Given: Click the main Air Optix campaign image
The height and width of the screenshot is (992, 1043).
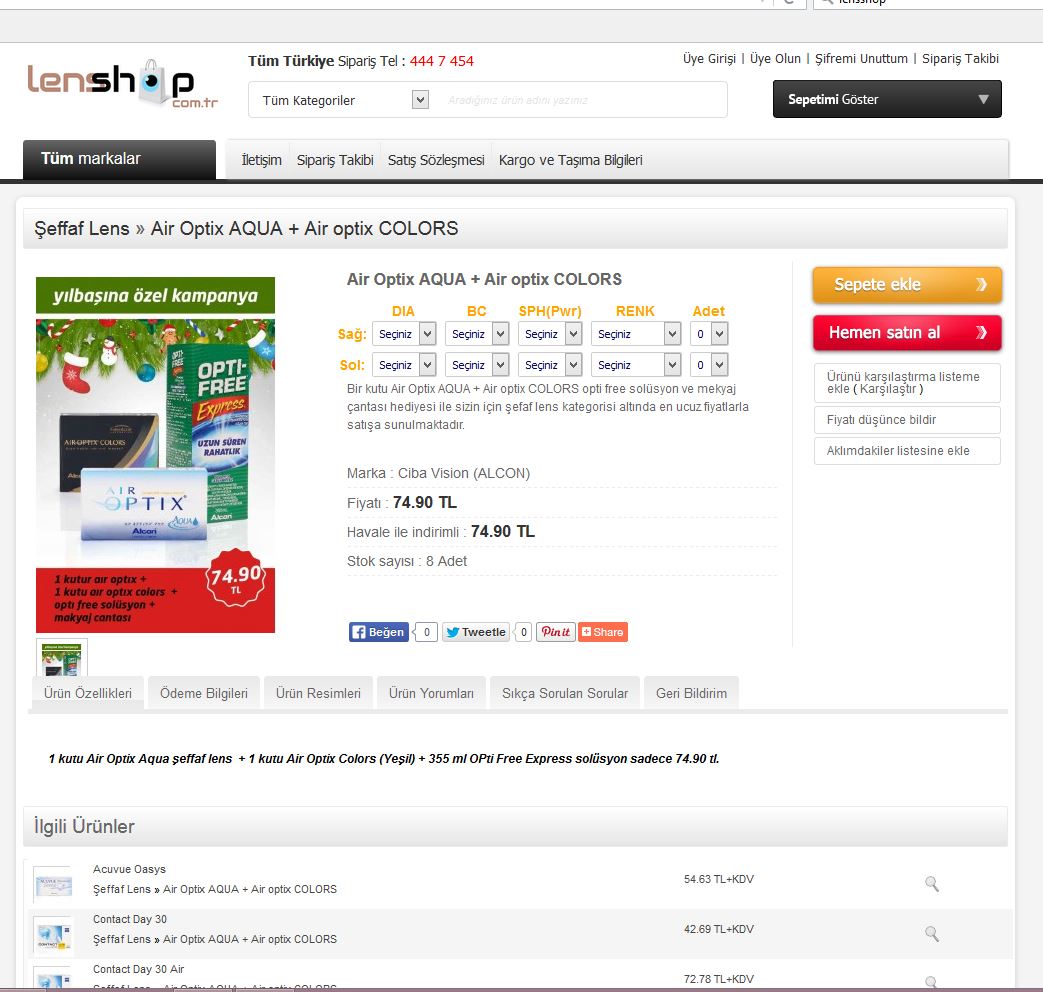Looking at the screenshot, I should coord(155,454).
